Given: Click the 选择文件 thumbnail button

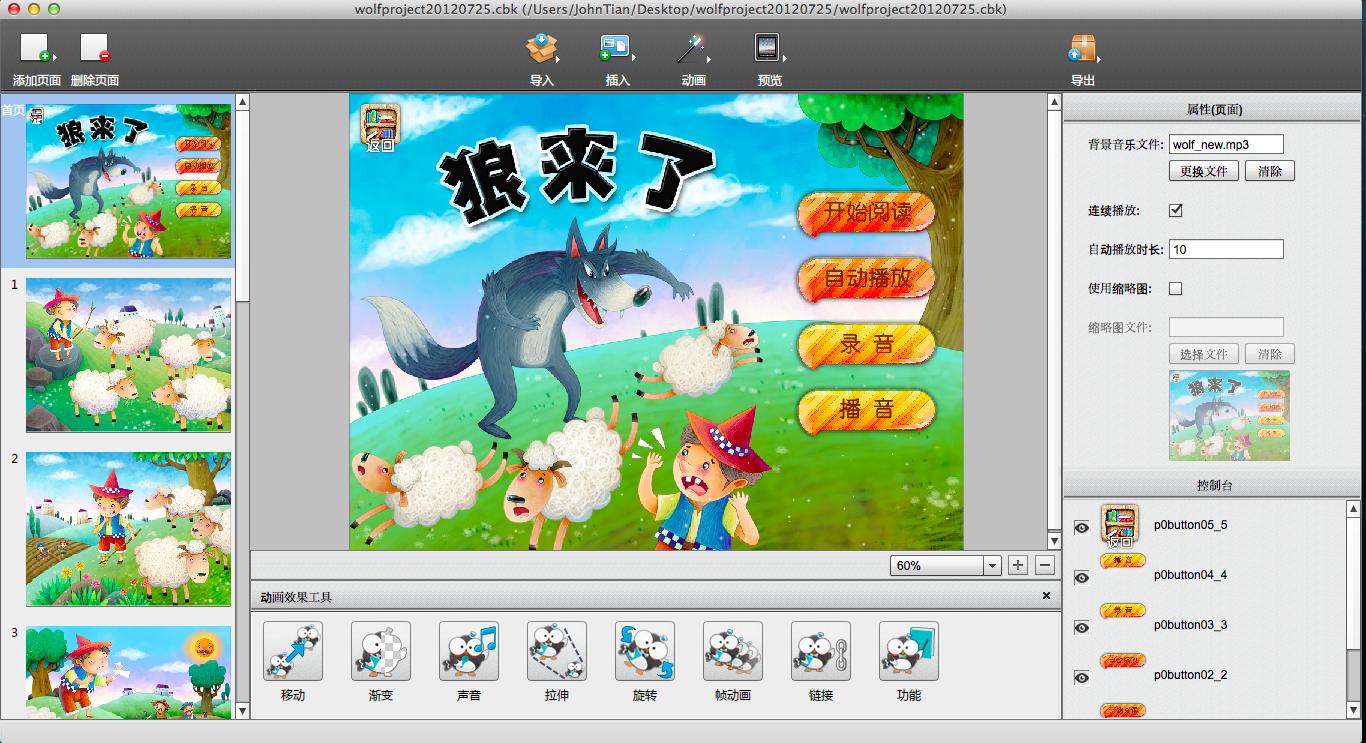Looking at the screenshot, I should click(x=1204, y=354).
